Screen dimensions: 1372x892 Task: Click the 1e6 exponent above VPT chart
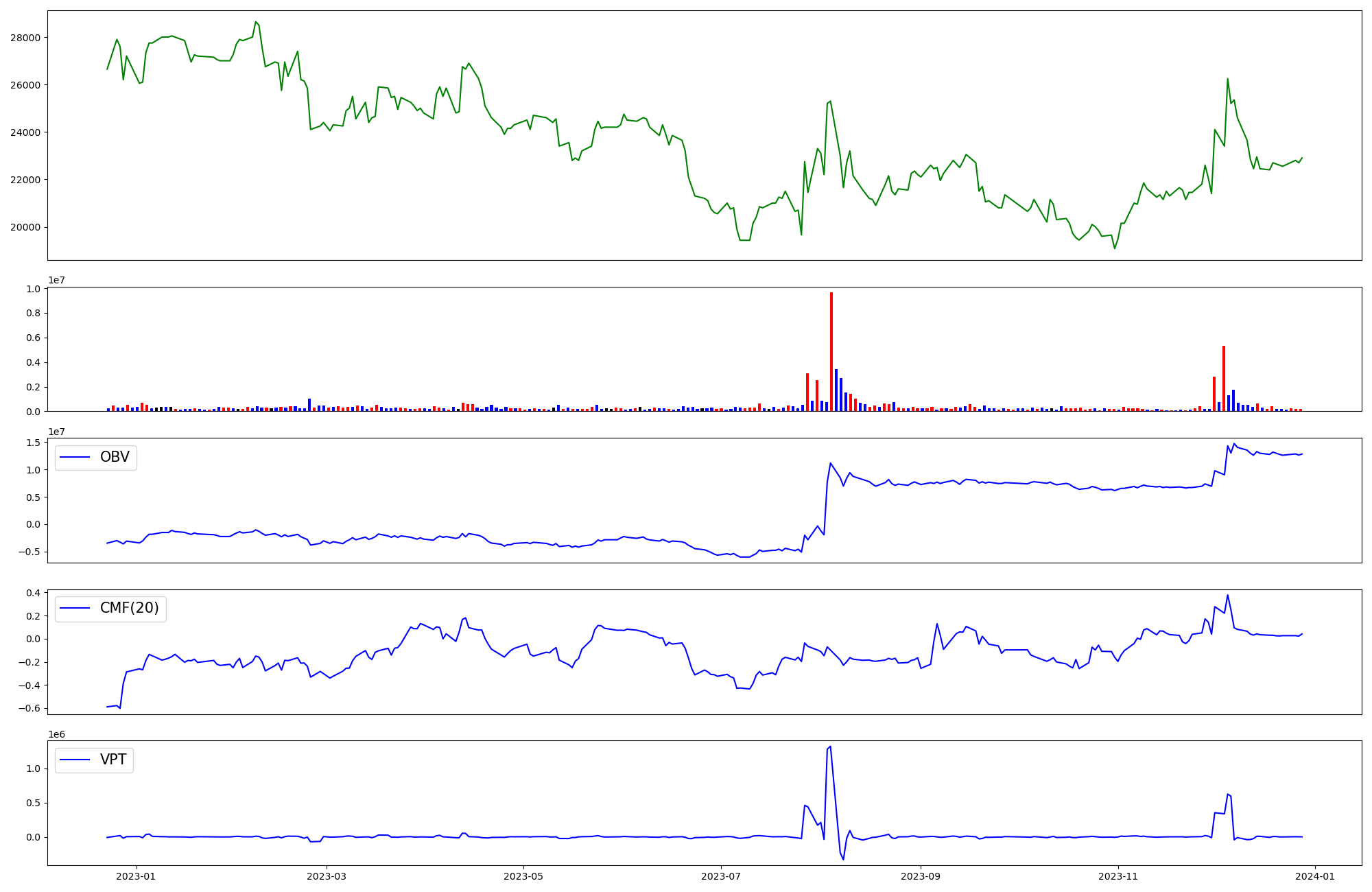56,734
